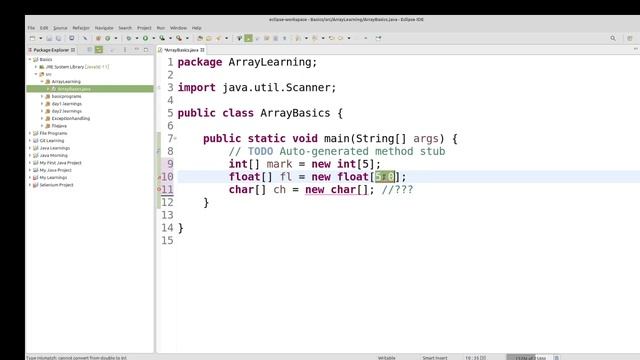Click the Open Type toolbar icon

[x=200, y=38]
